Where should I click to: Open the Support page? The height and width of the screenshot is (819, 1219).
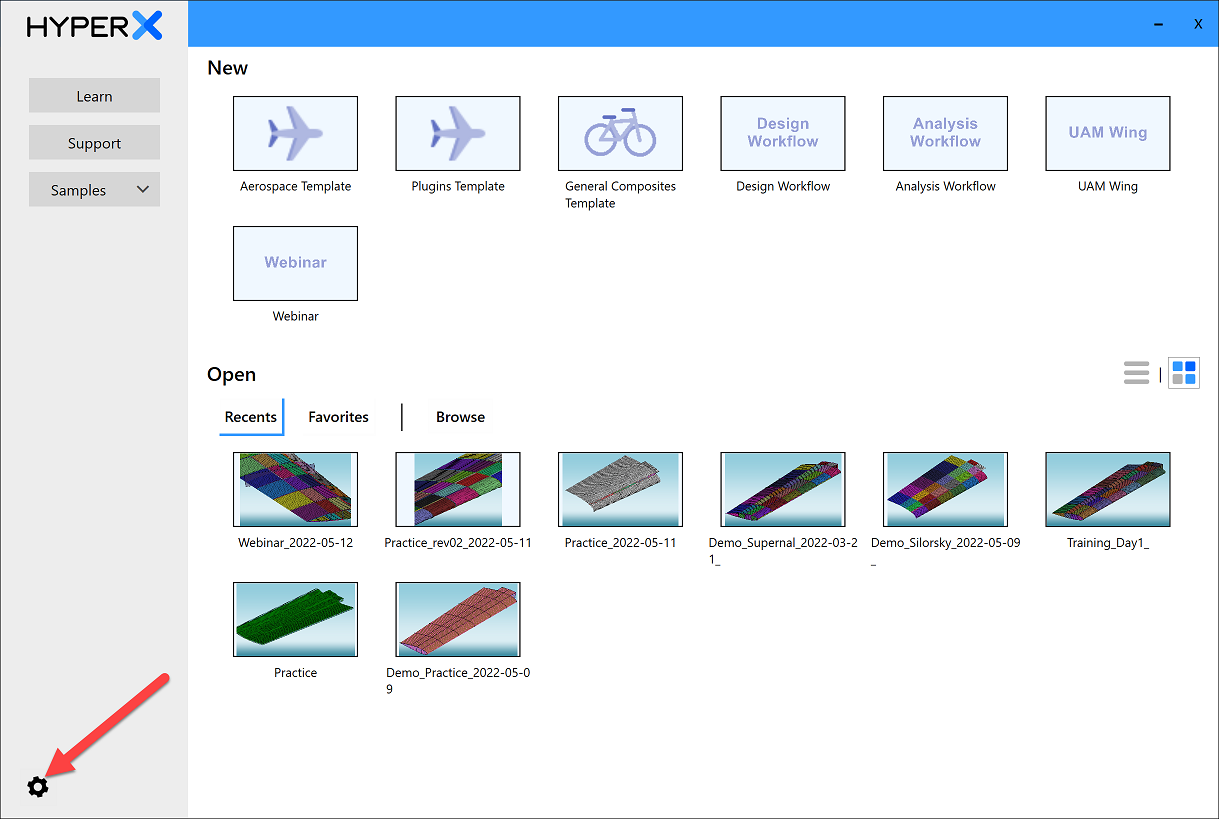[94, 143]
